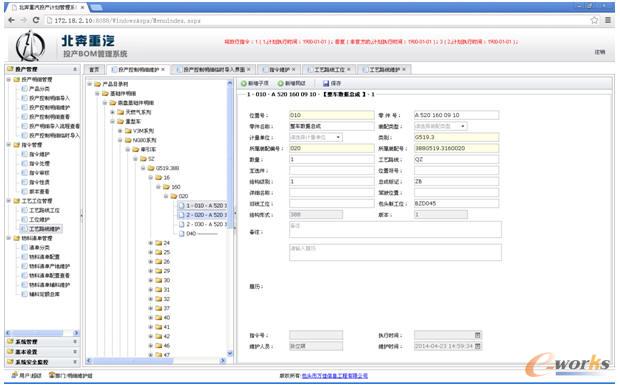Open the 计量单位 dropdown list

point(316,137)
